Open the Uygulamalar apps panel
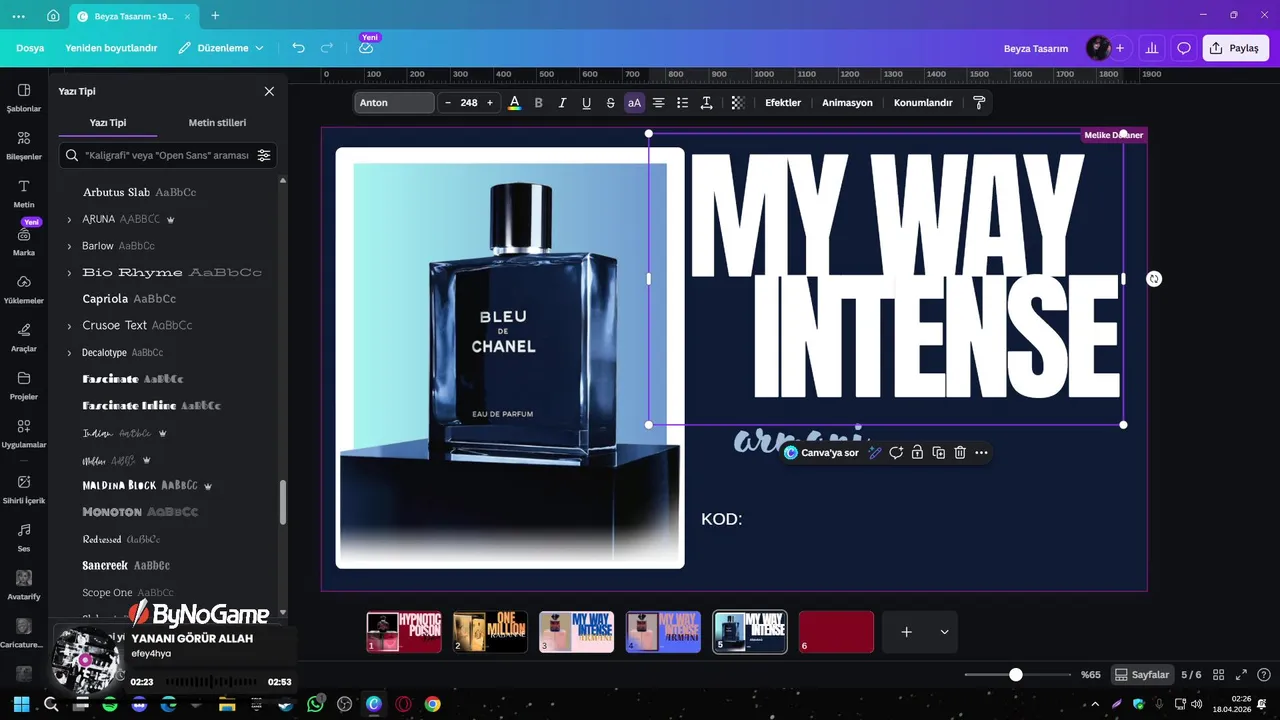The height and width of the screenshot is (720, 1280). coord(24,433)
